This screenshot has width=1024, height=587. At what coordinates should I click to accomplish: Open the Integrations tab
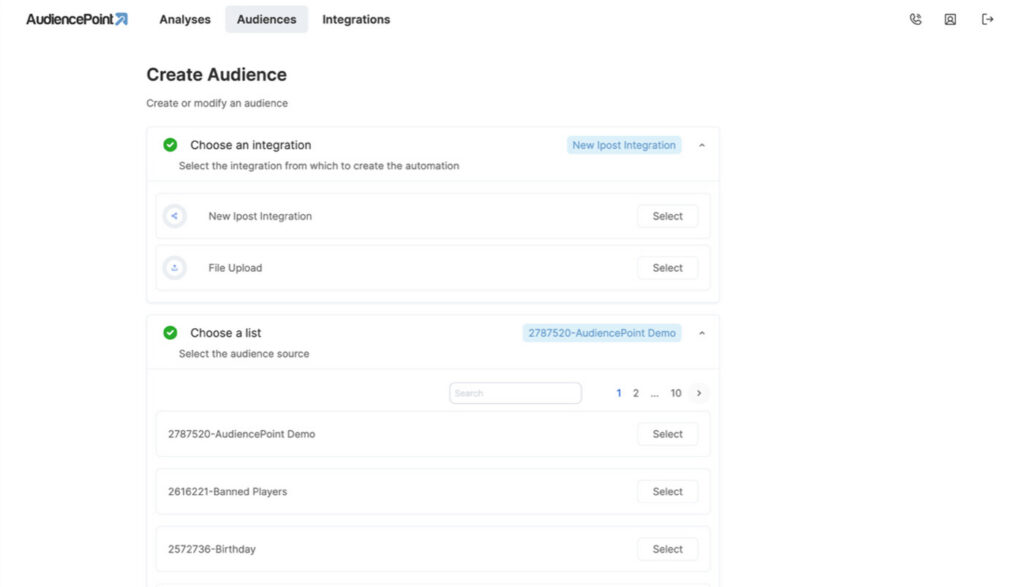click(x=356, y=20)
